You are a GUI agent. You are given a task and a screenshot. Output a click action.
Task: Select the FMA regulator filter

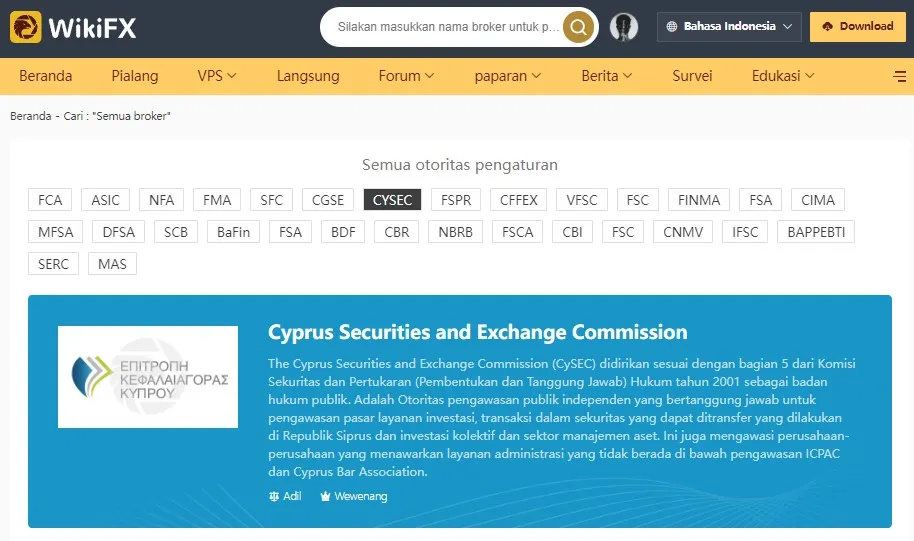pyautogui.click(x=217, y=200)
